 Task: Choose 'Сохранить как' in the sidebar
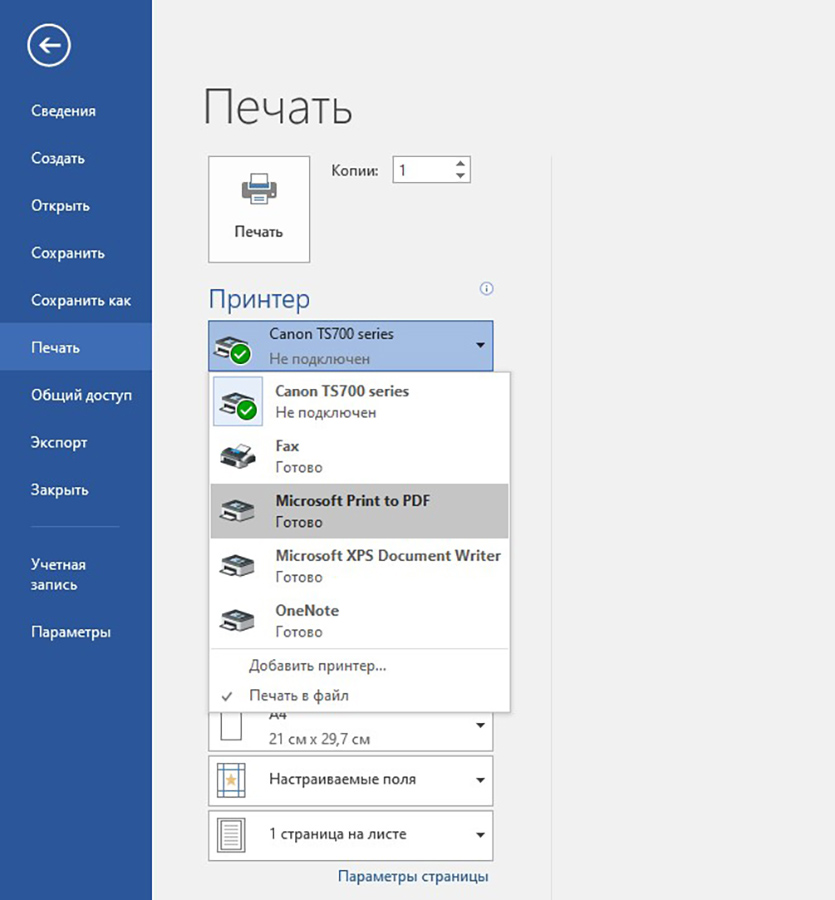(x=81, y=300)
